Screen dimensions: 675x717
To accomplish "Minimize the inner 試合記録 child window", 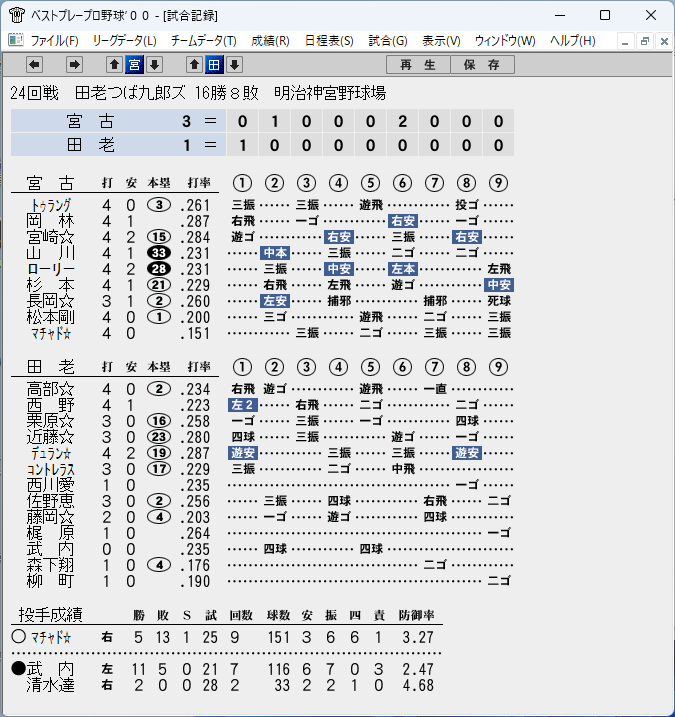I will coord(625,42).
